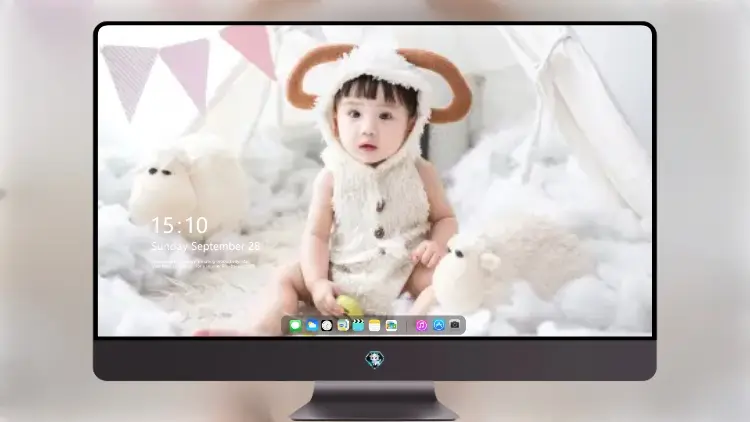Open the Clock app in the dock
Viewport: 750px width, 422px height.
click(x=327, y=326)
